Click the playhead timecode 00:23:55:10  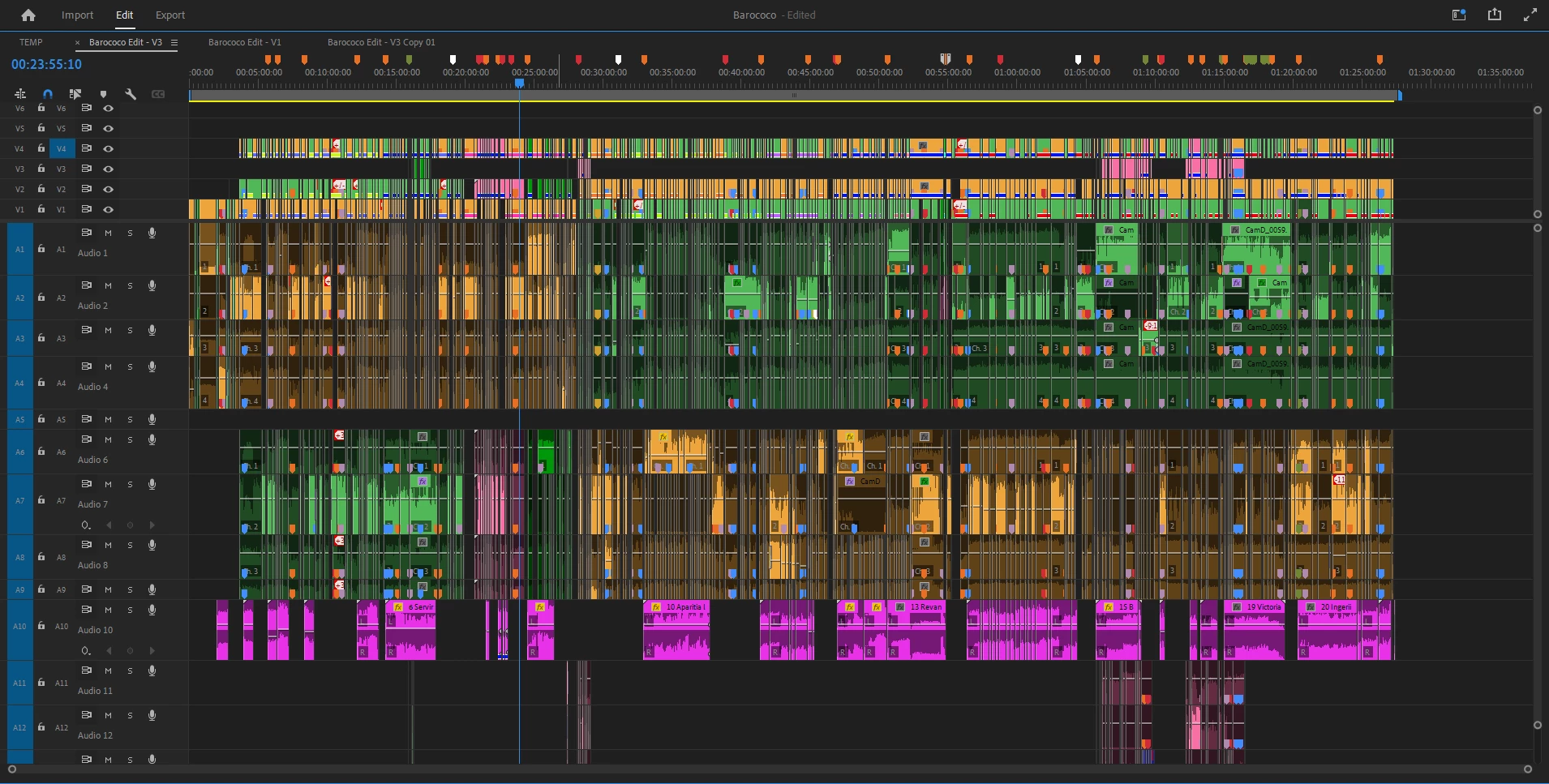coord(46,64)
